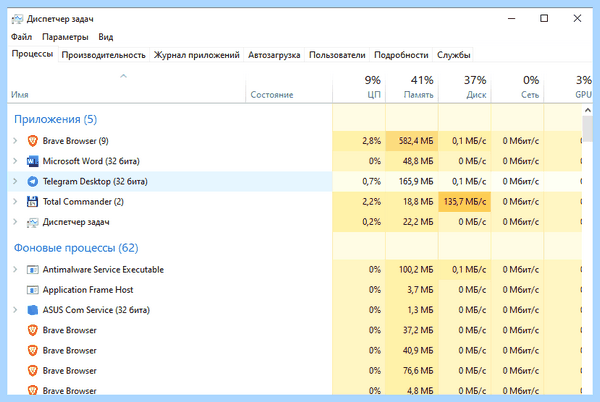The width and height of the screenshot is (600, 402).
Task: Expand the Total Commander (2) group
Action: tap(15, 202)
